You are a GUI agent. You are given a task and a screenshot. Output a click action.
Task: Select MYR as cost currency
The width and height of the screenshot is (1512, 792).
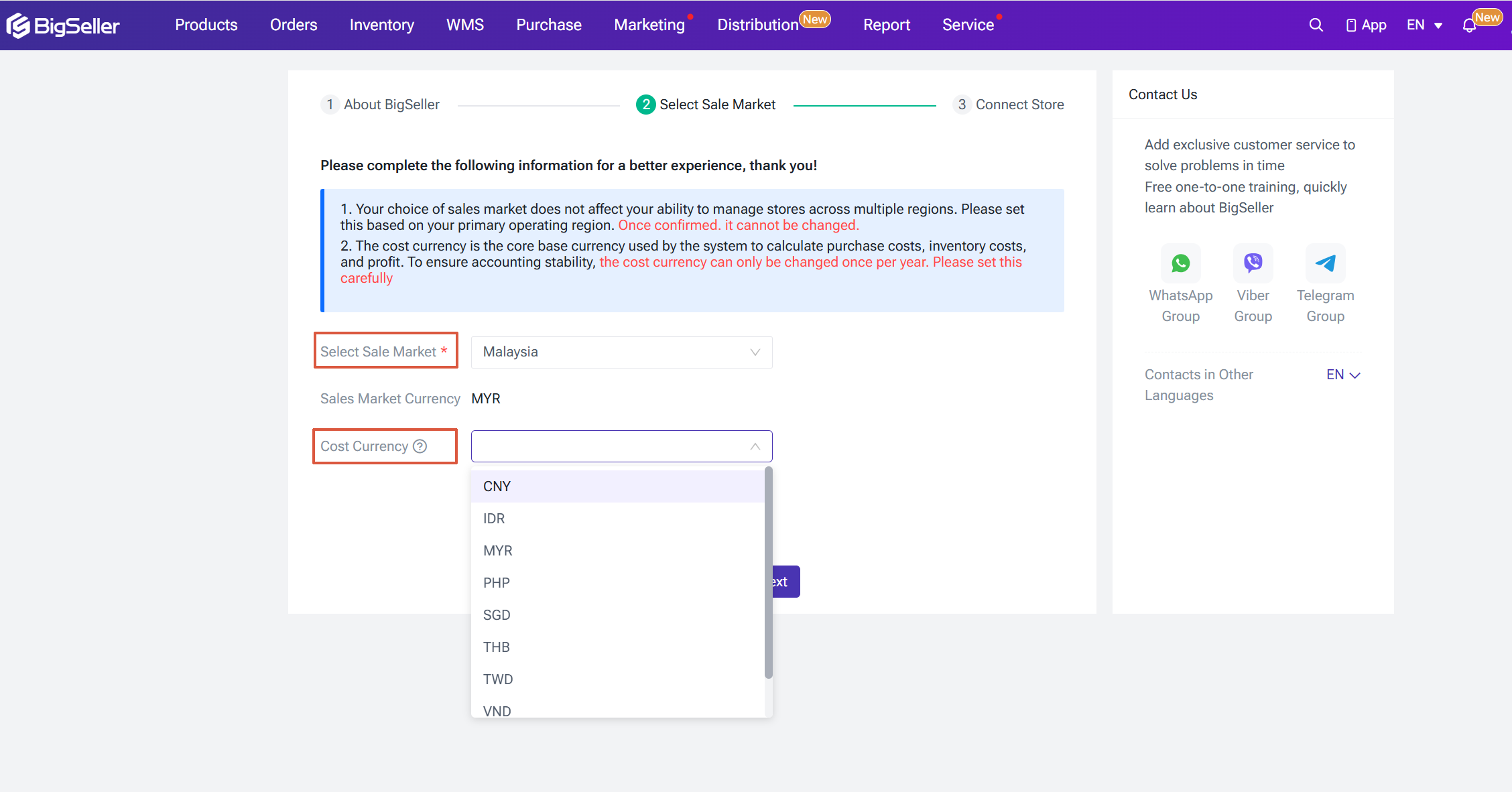coord(618,551)
